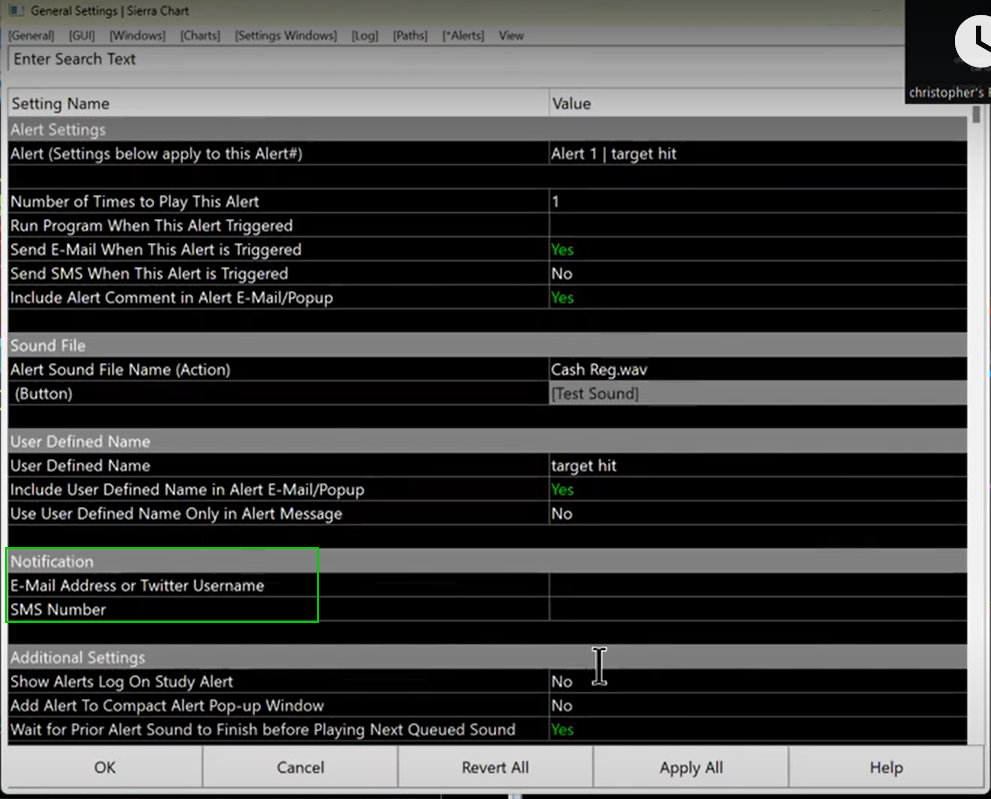Click 'Number of Times to Play This Alert' label

pos(135,202)
